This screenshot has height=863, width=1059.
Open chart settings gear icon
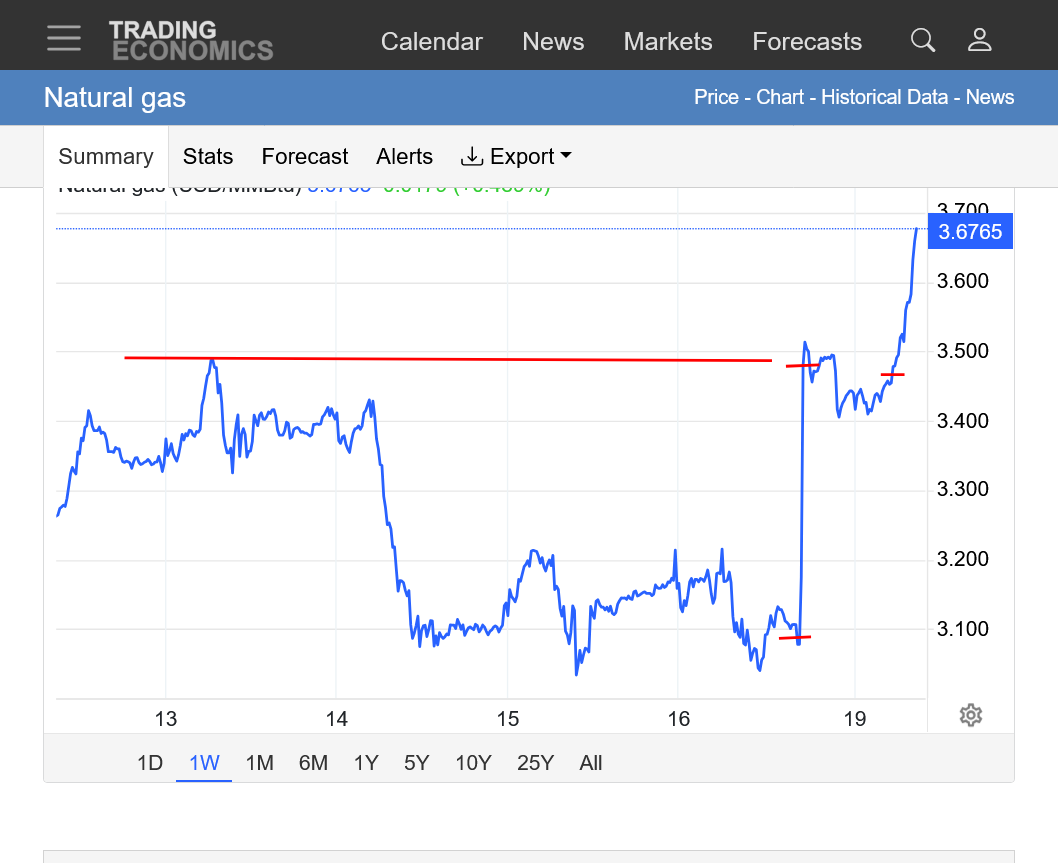point(969,715)
